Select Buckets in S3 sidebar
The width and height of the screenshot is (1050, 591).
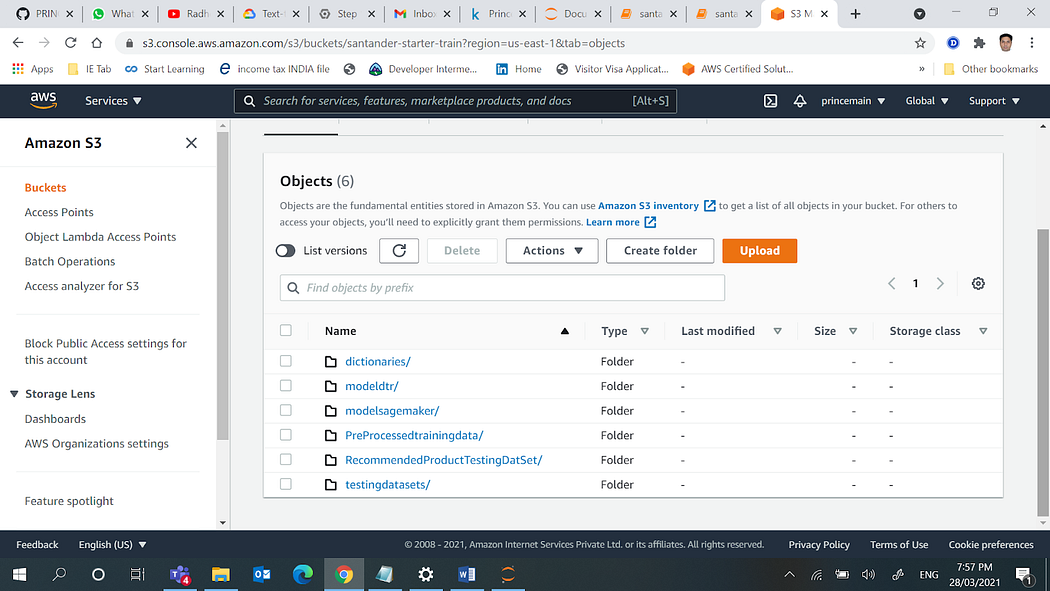point(46,187)
